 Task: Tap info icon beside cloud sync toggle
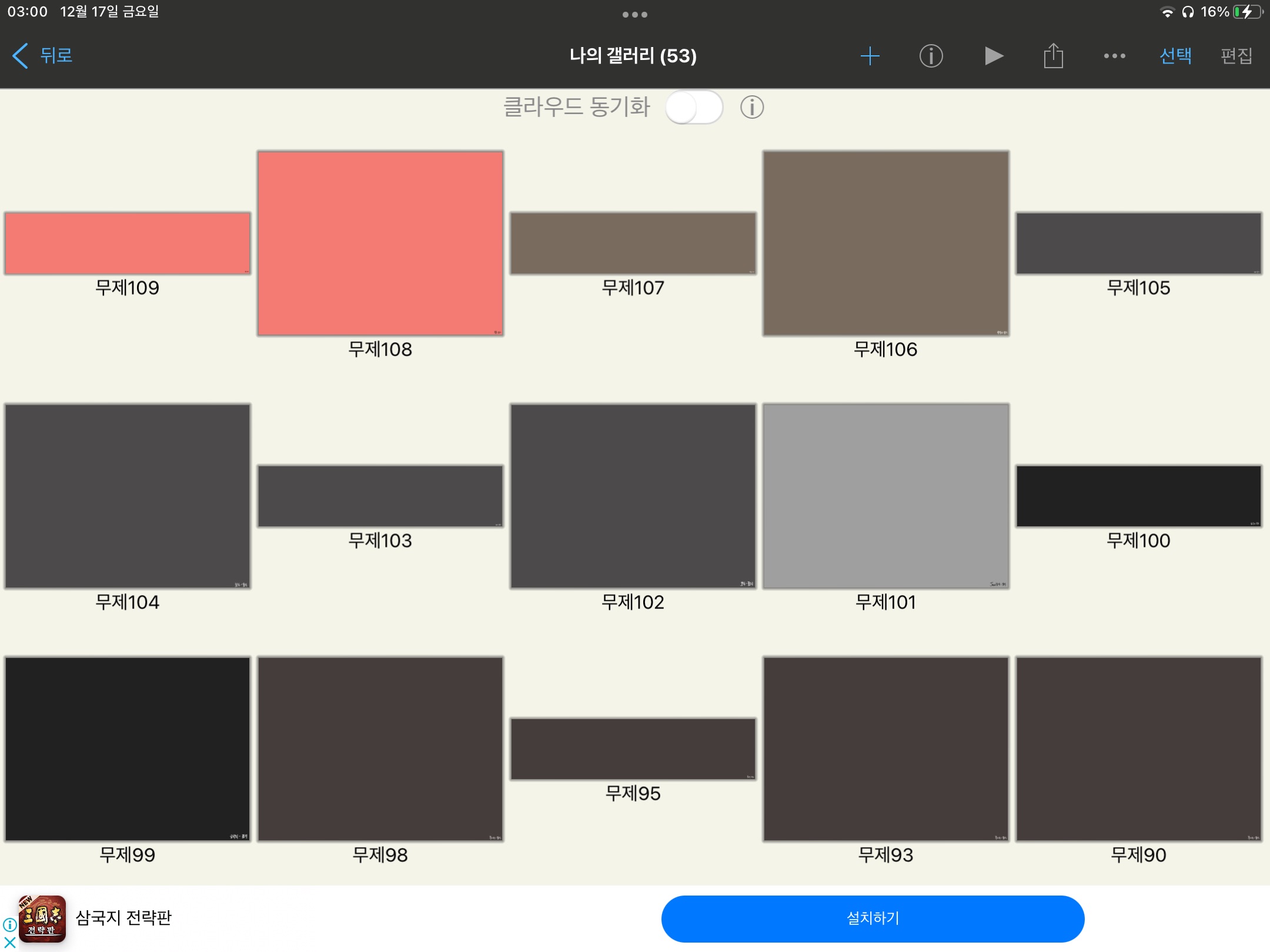751,108
